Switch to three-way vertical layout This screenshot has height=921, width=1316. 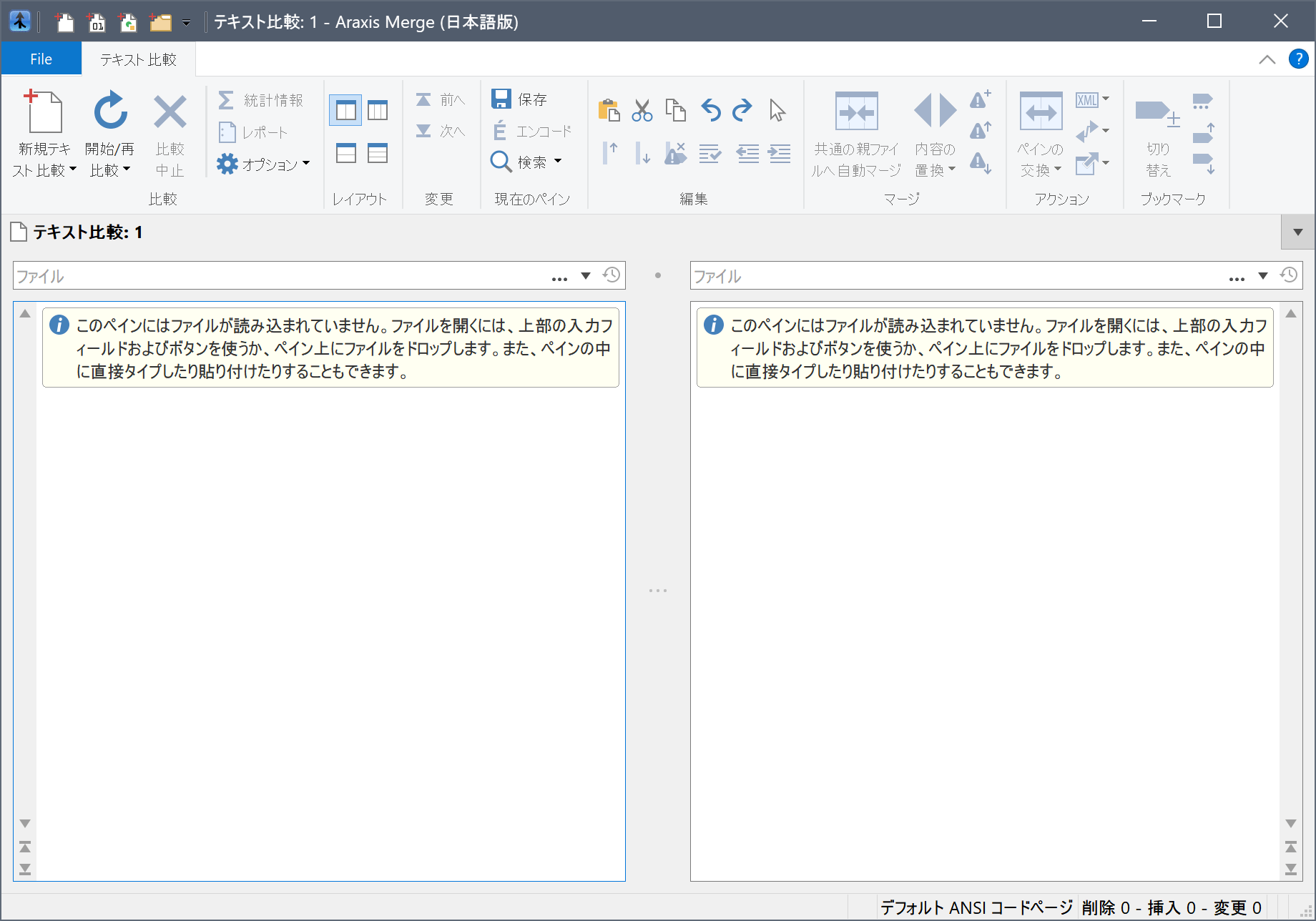click(x=378, y=110)
